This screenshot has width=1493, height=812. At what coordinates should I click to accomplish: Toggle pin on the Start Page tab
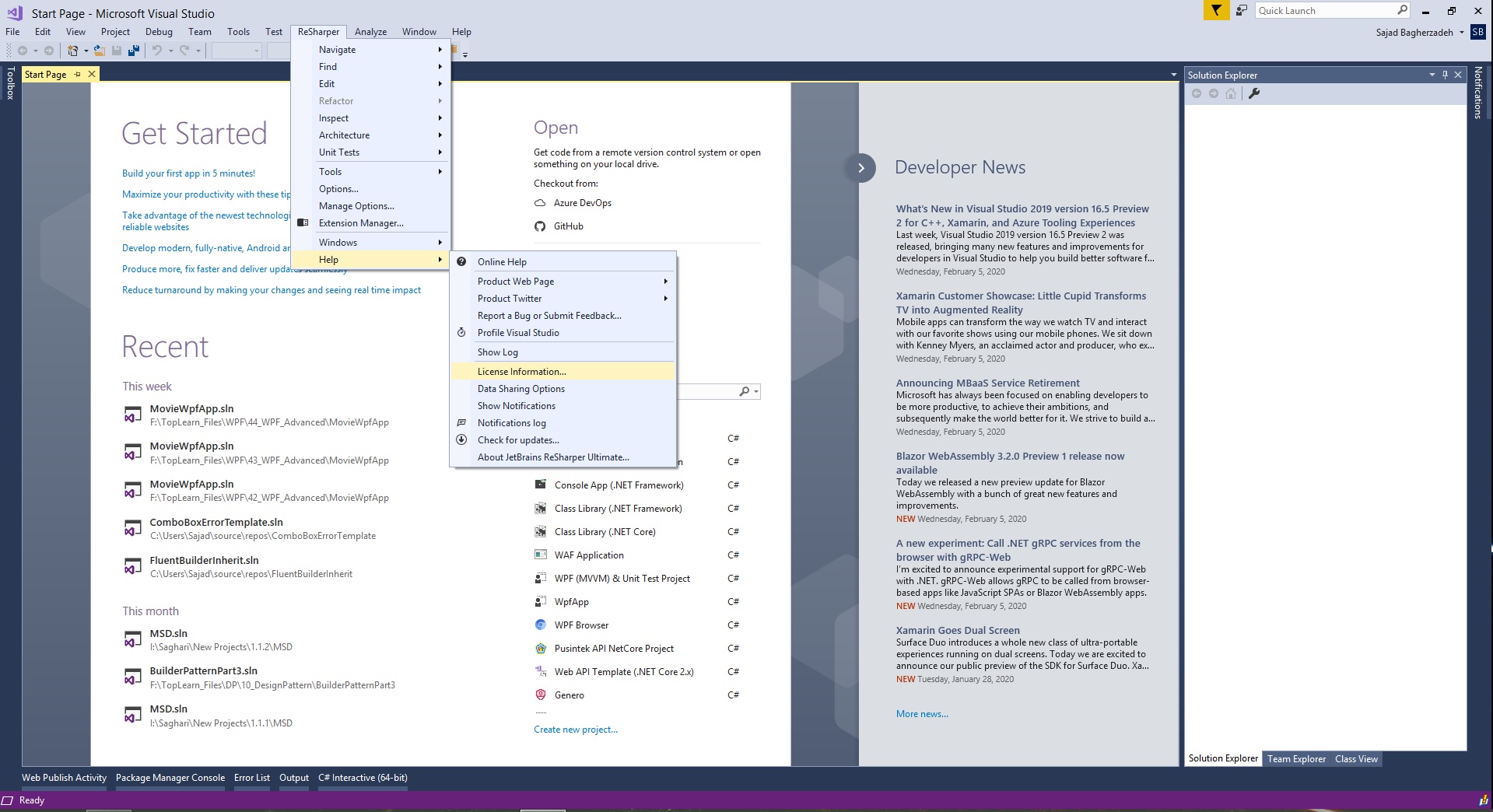point(78,74)
